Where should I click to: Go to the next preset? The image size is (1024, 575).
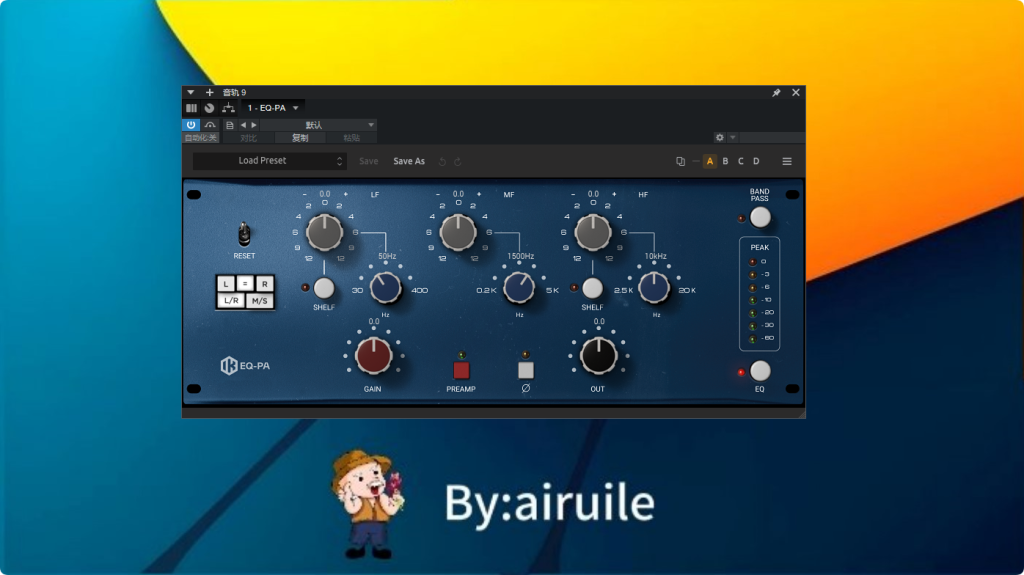[254, 125]
